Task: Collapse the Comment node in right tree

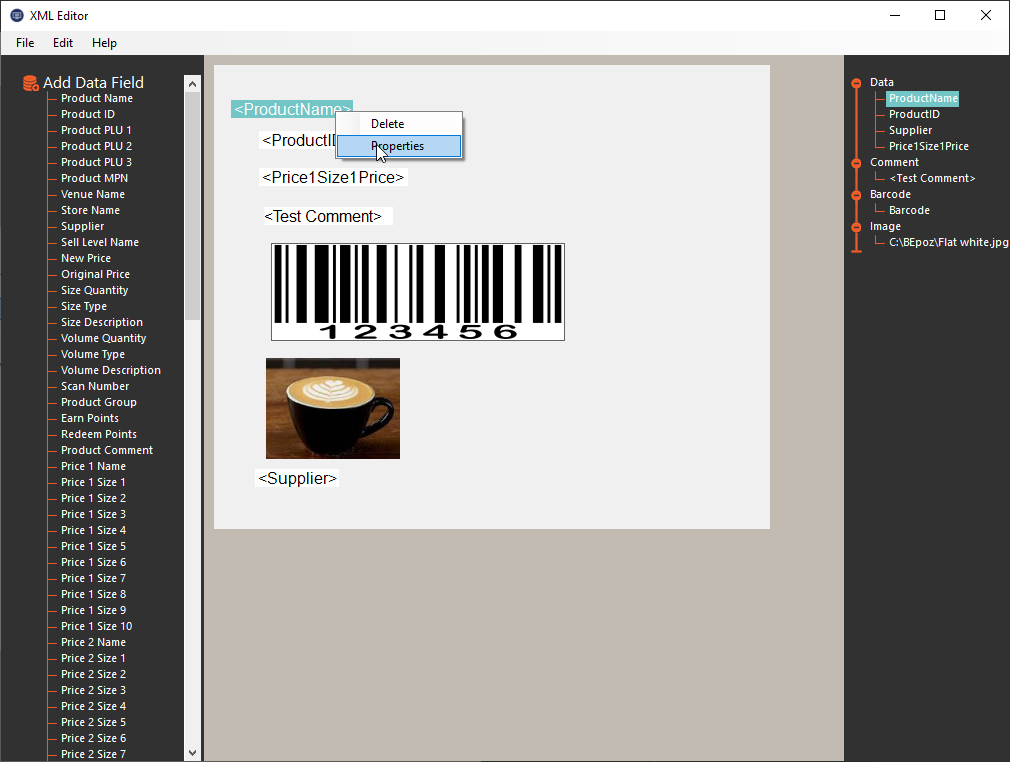Action: (856, 163)
